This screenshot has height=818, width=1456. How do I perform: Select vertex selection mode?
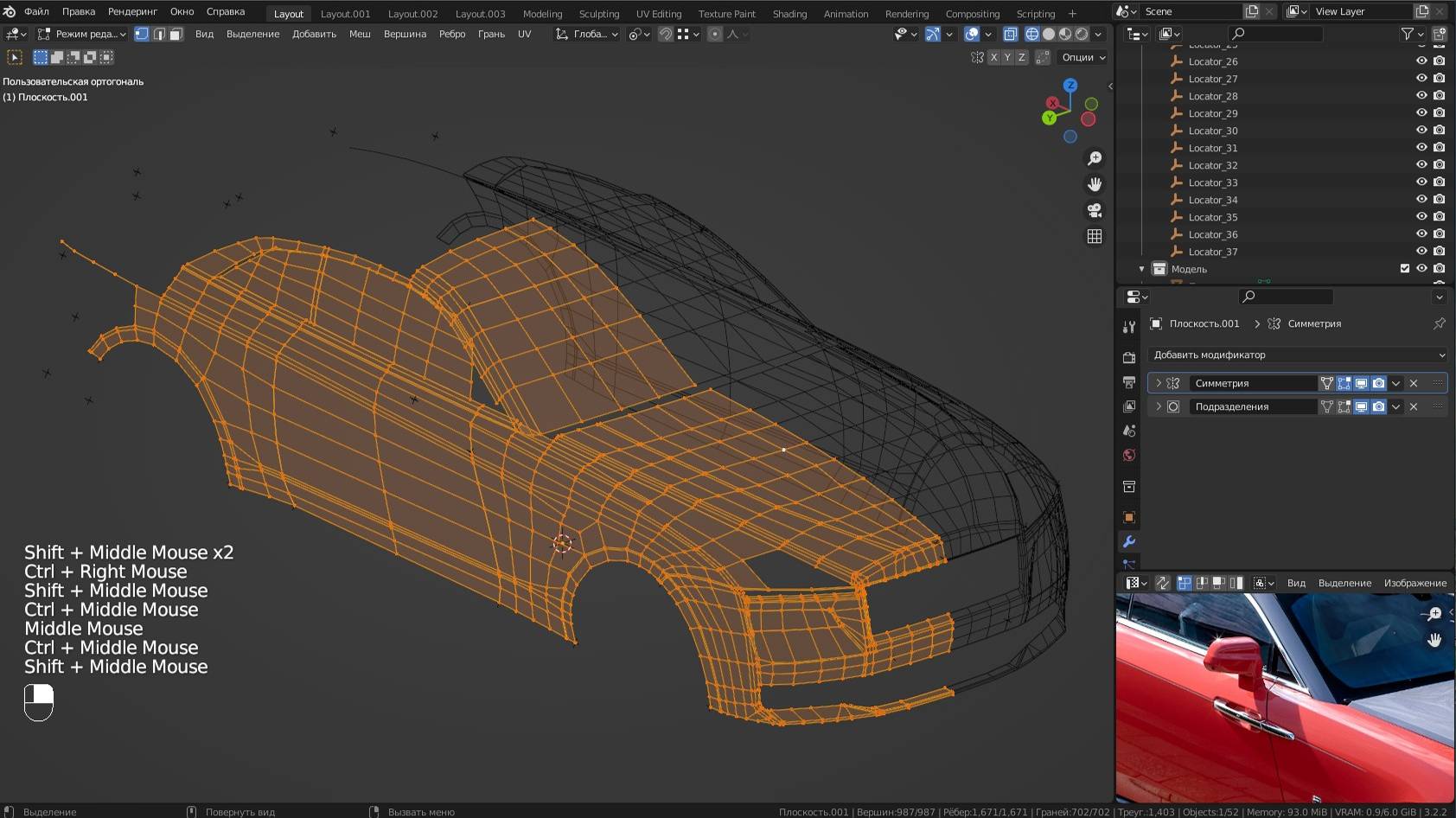pos(142,34)
